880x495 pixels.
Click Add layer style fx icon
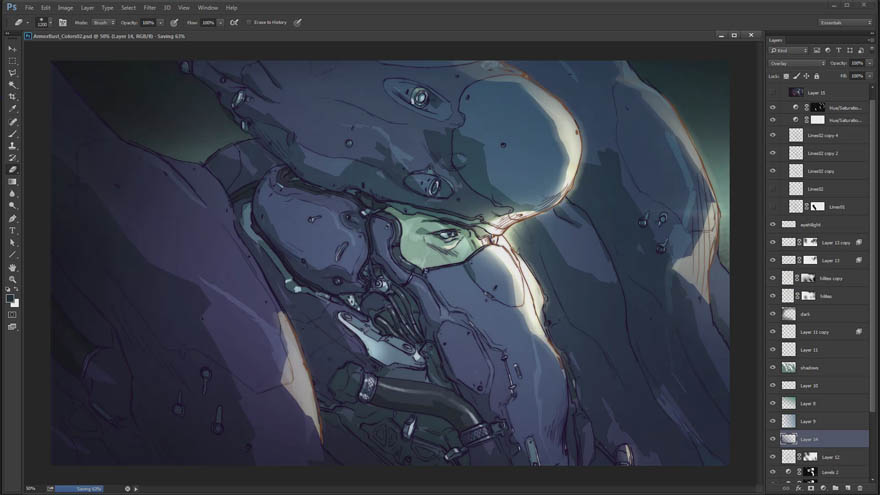(x=798, y=488)
